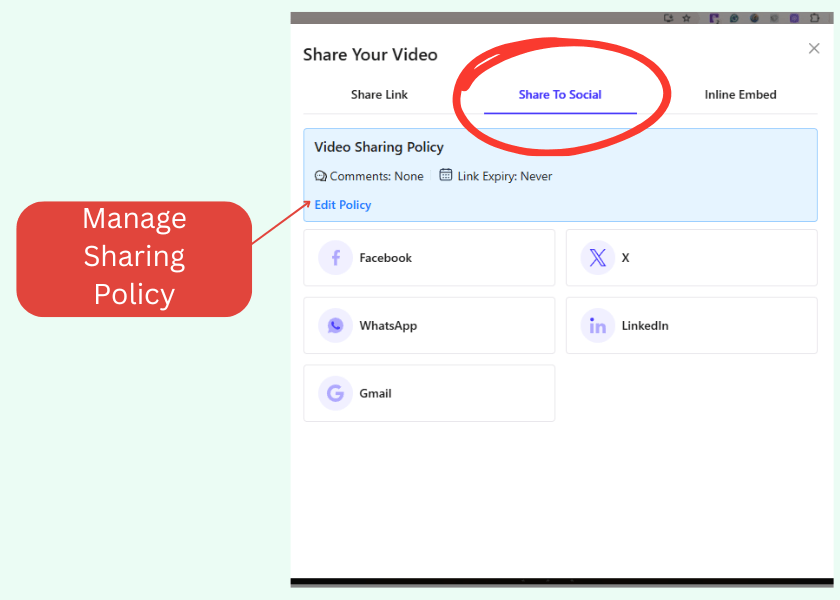
Task: Switch to the Share Link tab
Action: coord(379,95)
